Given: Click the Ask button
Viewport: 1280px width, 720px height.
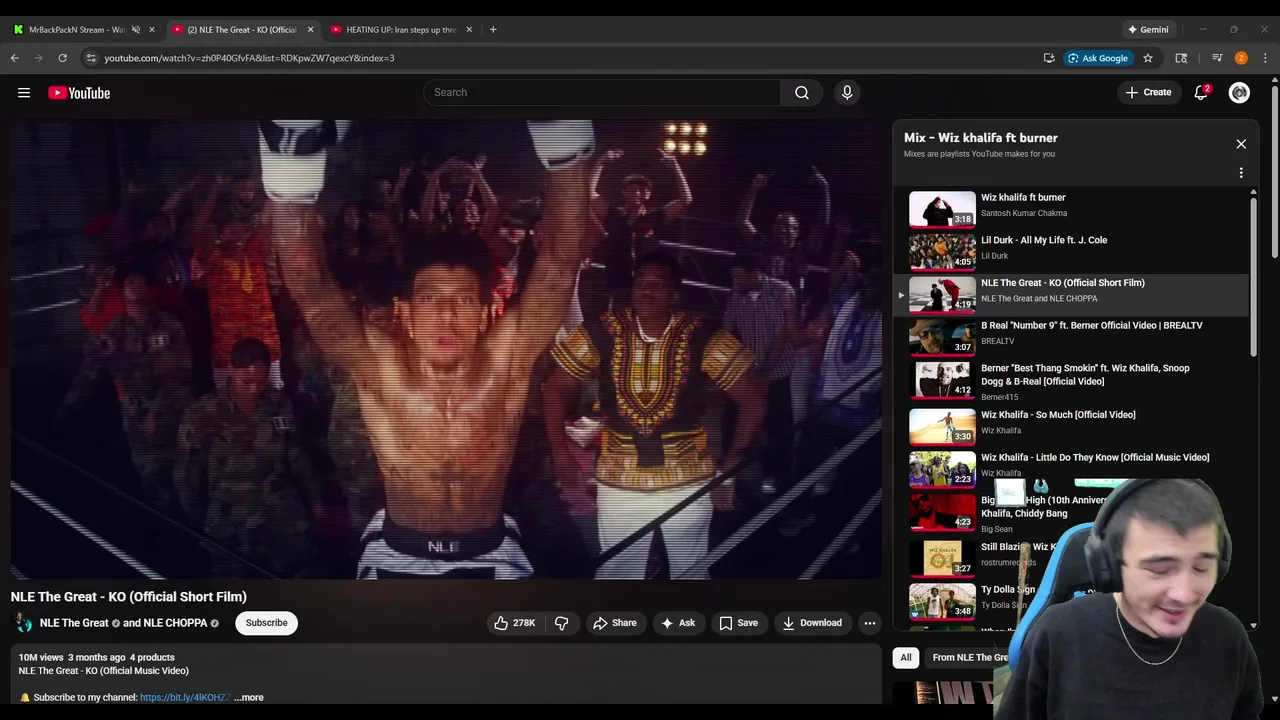Looking at the screenshot, I should pyautogui.click(x=677, y=623).
